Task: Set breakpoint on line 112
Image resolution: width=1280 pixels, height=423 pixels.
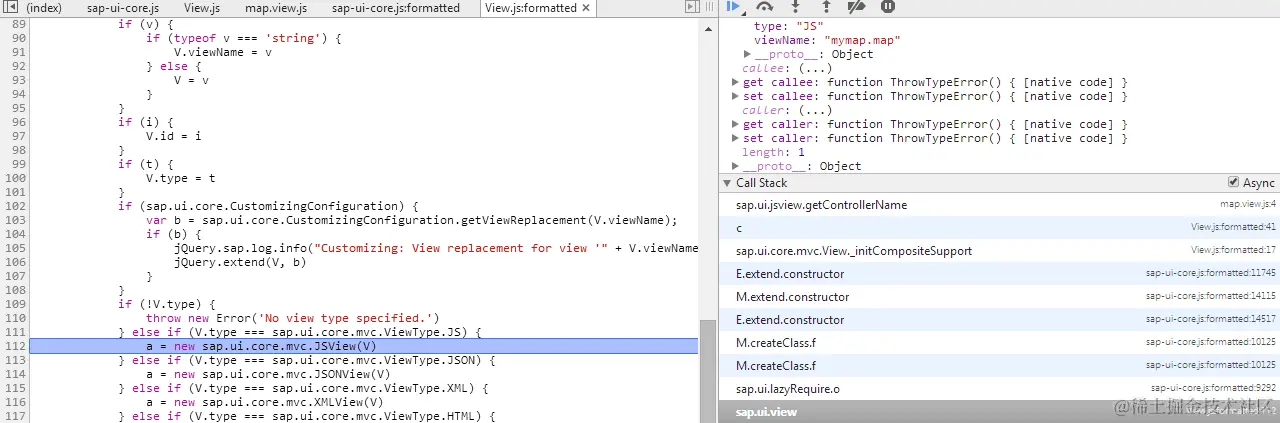Action: point(14,346)
